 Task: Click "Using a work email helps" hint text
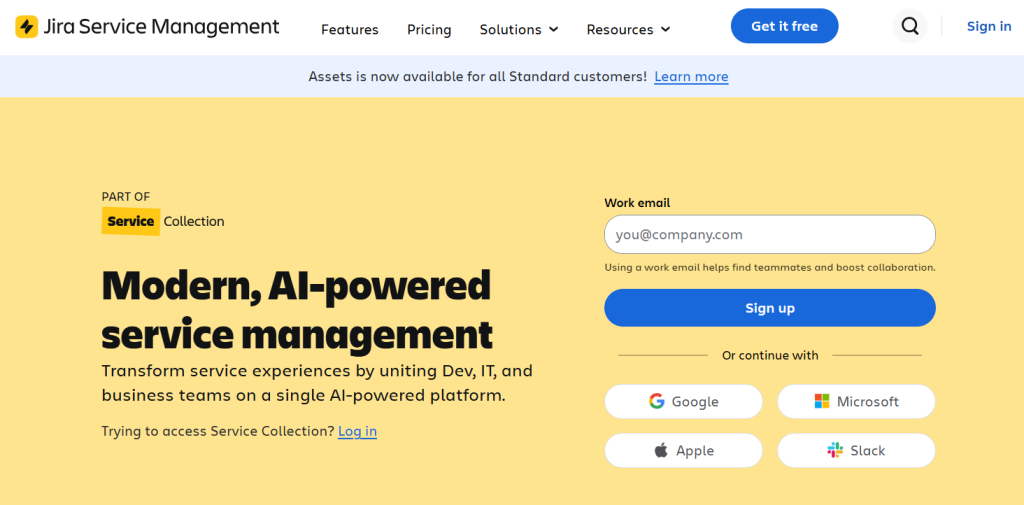(770, 267)
